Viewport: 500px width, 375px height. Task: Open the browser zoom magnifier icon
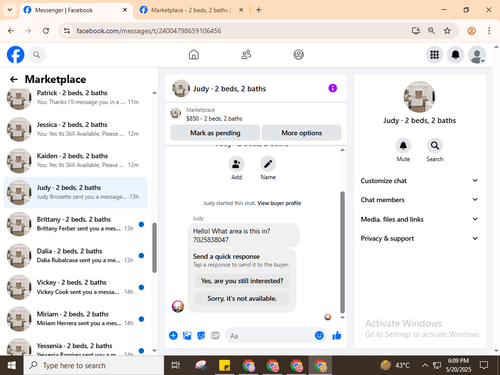pyautogui.click(x=431, y=31)
